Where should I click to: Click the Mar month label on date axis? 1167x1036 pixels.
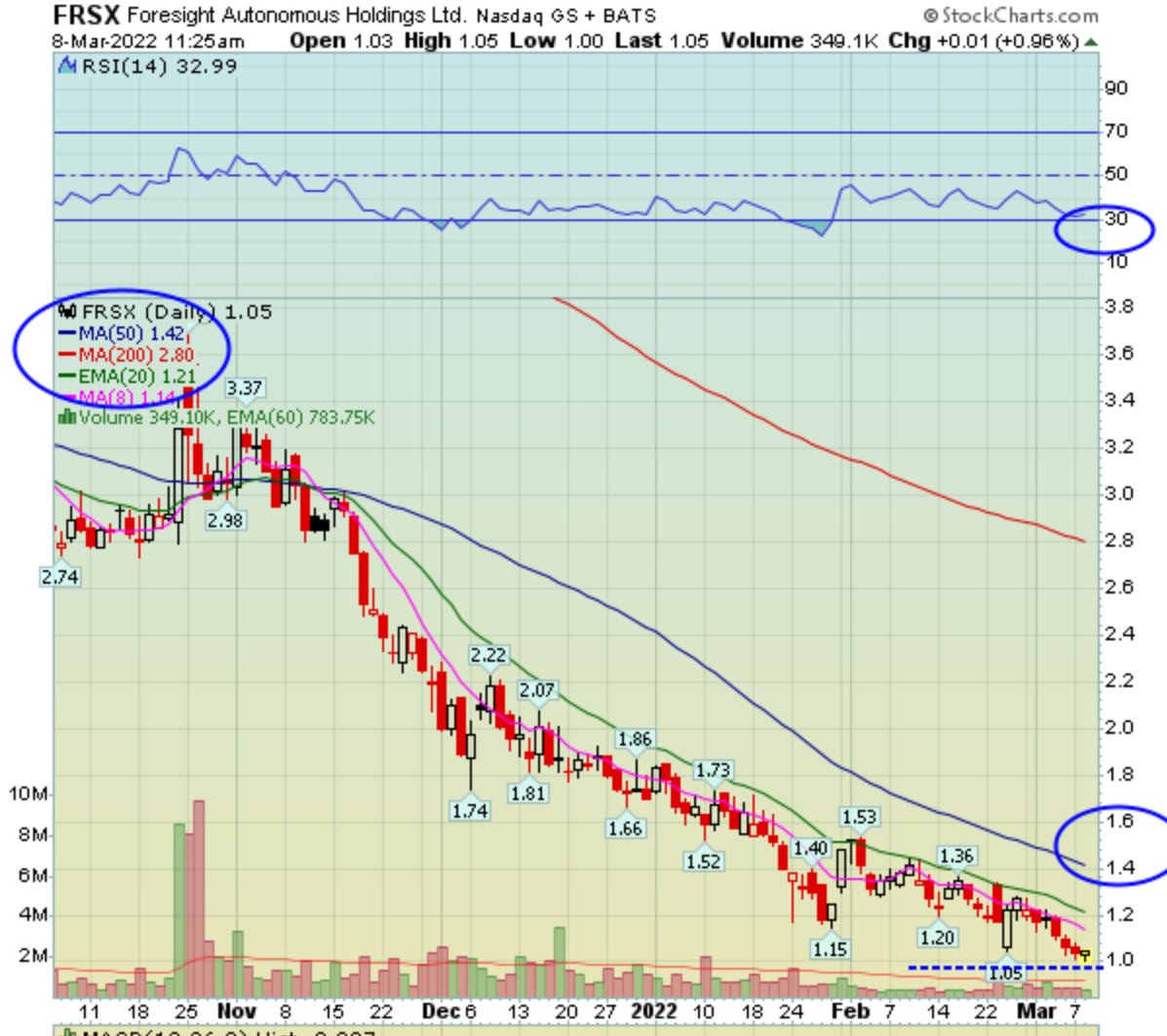click(1036, 1012)
